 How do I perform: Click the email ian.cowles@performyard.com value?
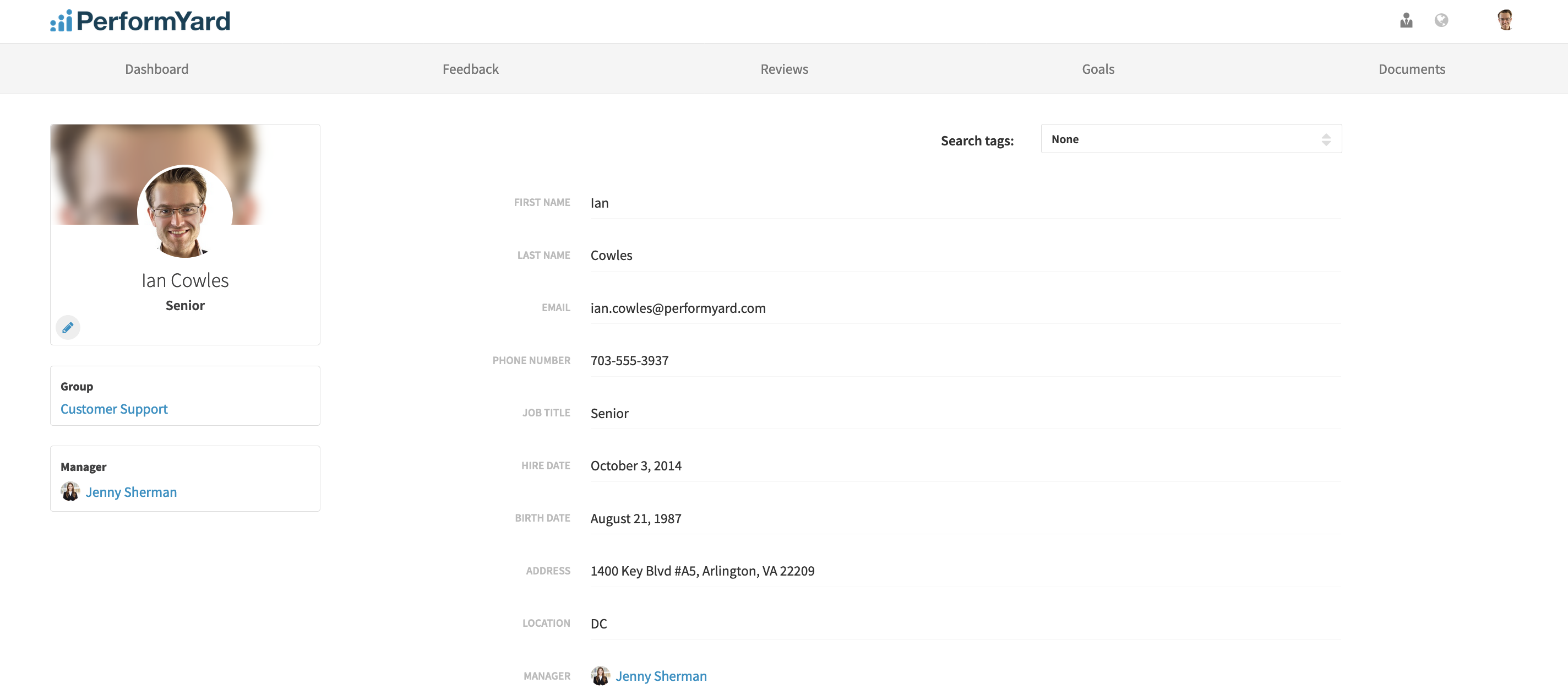(678, 308)
